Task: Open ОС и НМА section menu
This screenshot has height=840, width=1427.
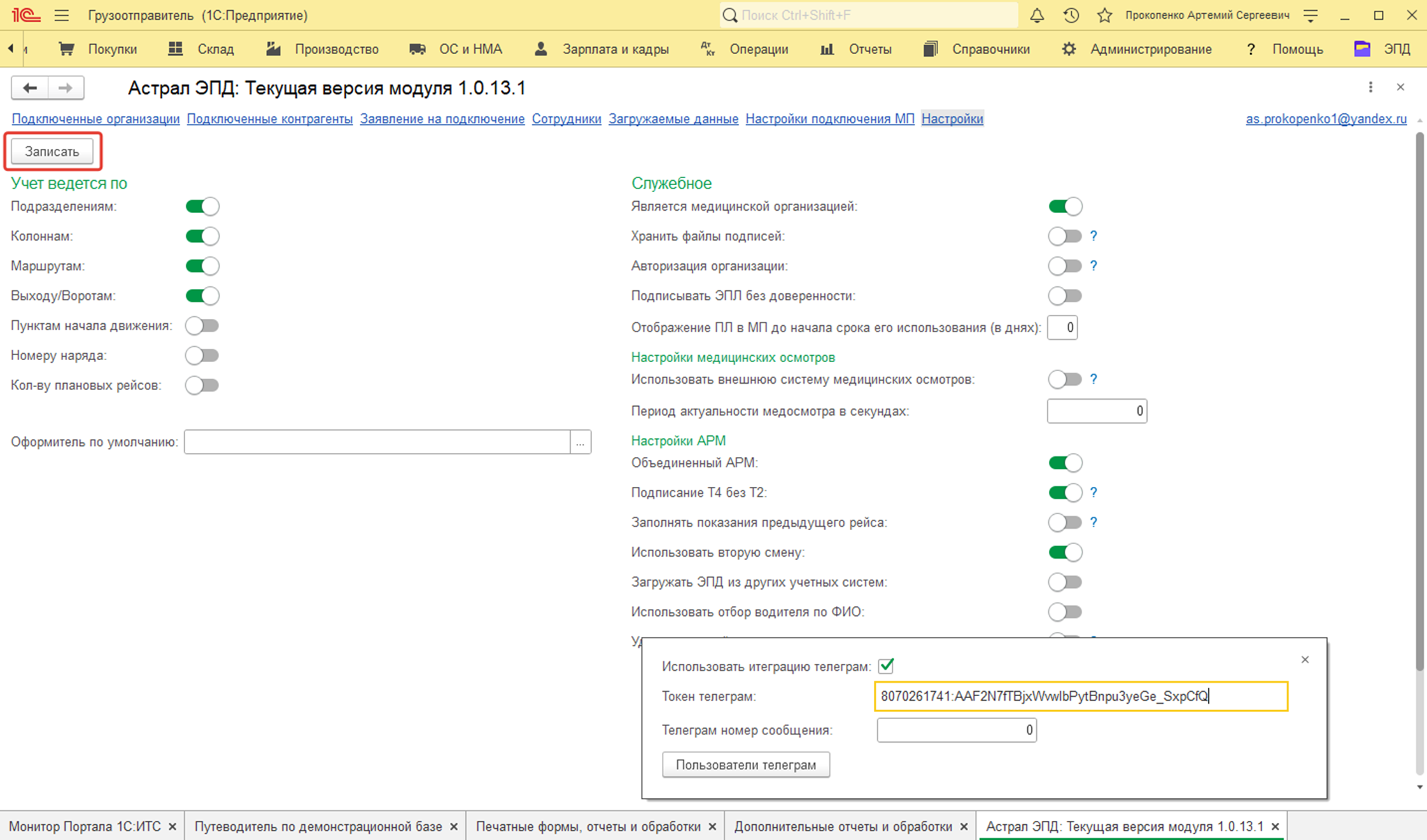Action: [456, 49]
